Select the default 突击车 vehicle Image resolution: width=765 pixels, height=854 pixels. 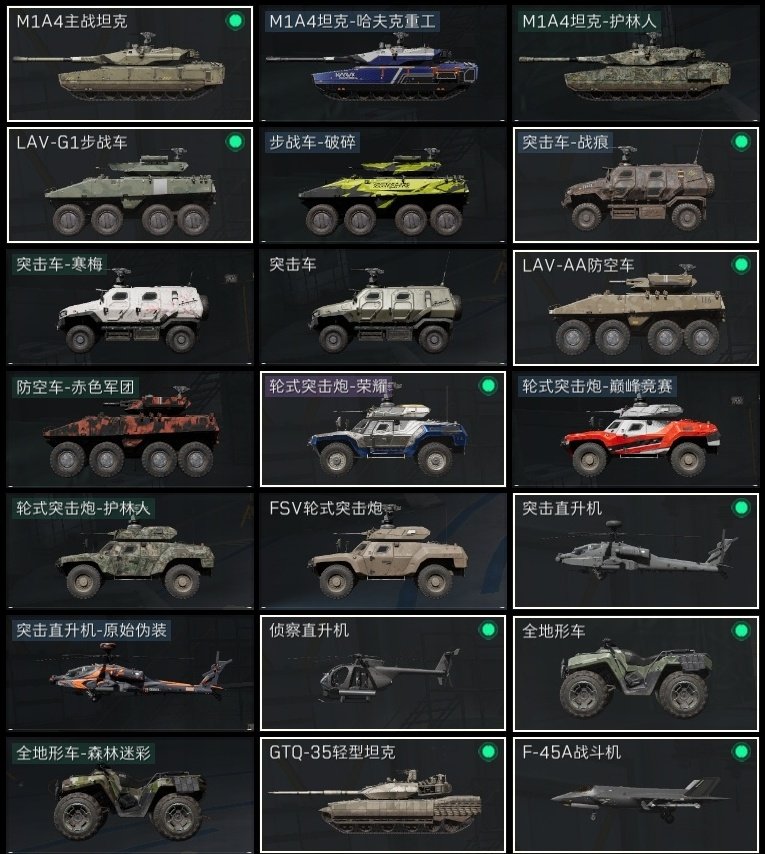[x=383, y=307]
